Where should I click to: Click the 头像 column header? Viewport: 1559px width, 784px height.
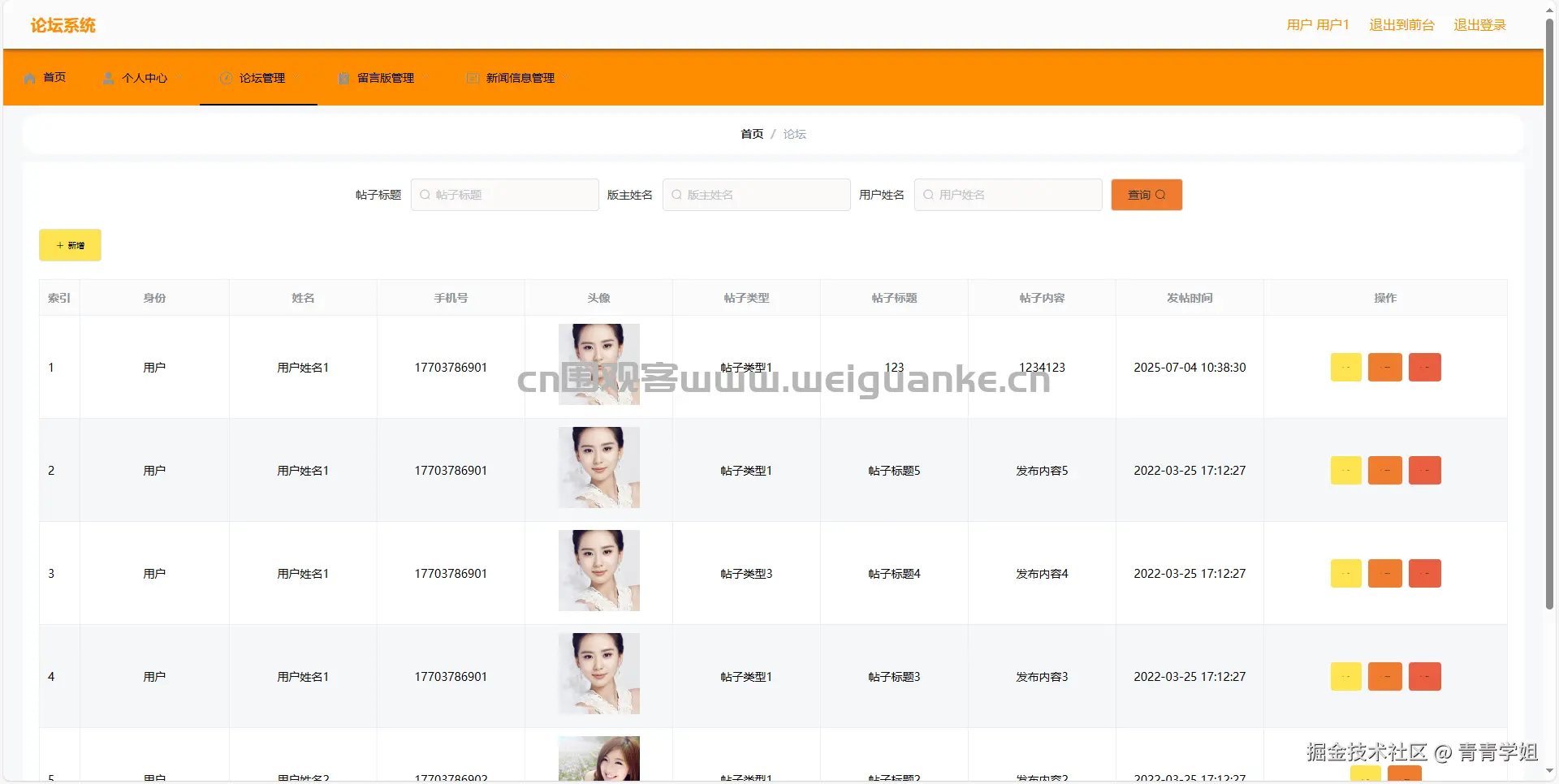coord(598,298)
